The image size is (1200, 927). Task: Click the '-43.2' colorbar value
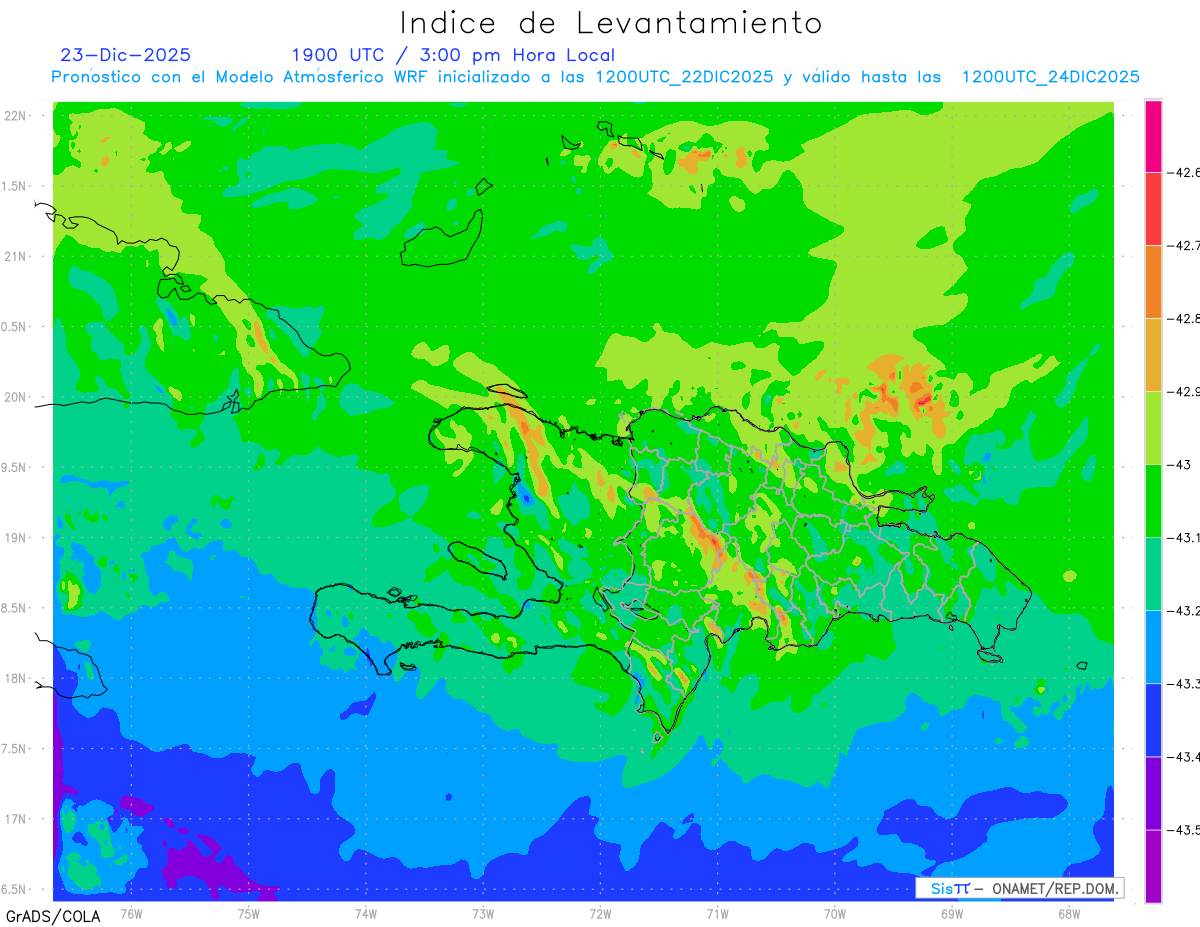coord(1184,610)
